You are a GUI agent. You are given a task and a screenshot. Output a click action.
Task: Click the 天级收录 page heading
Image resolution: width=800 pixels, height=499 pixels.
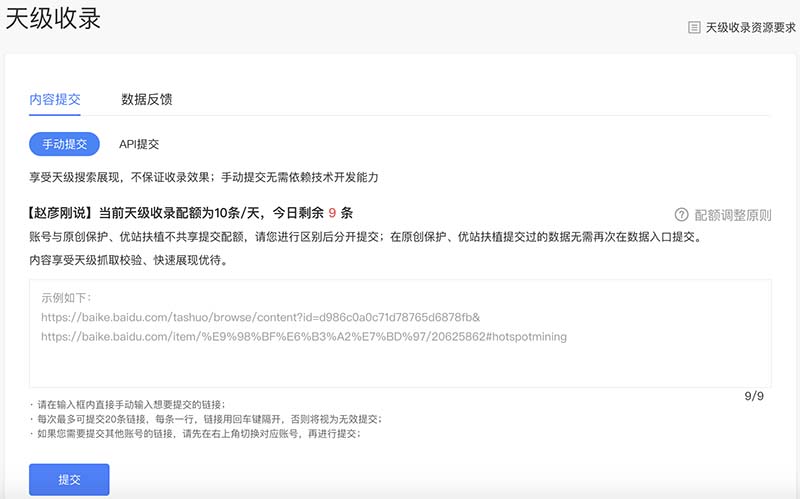pyautogui.click(x=53, y=19)
